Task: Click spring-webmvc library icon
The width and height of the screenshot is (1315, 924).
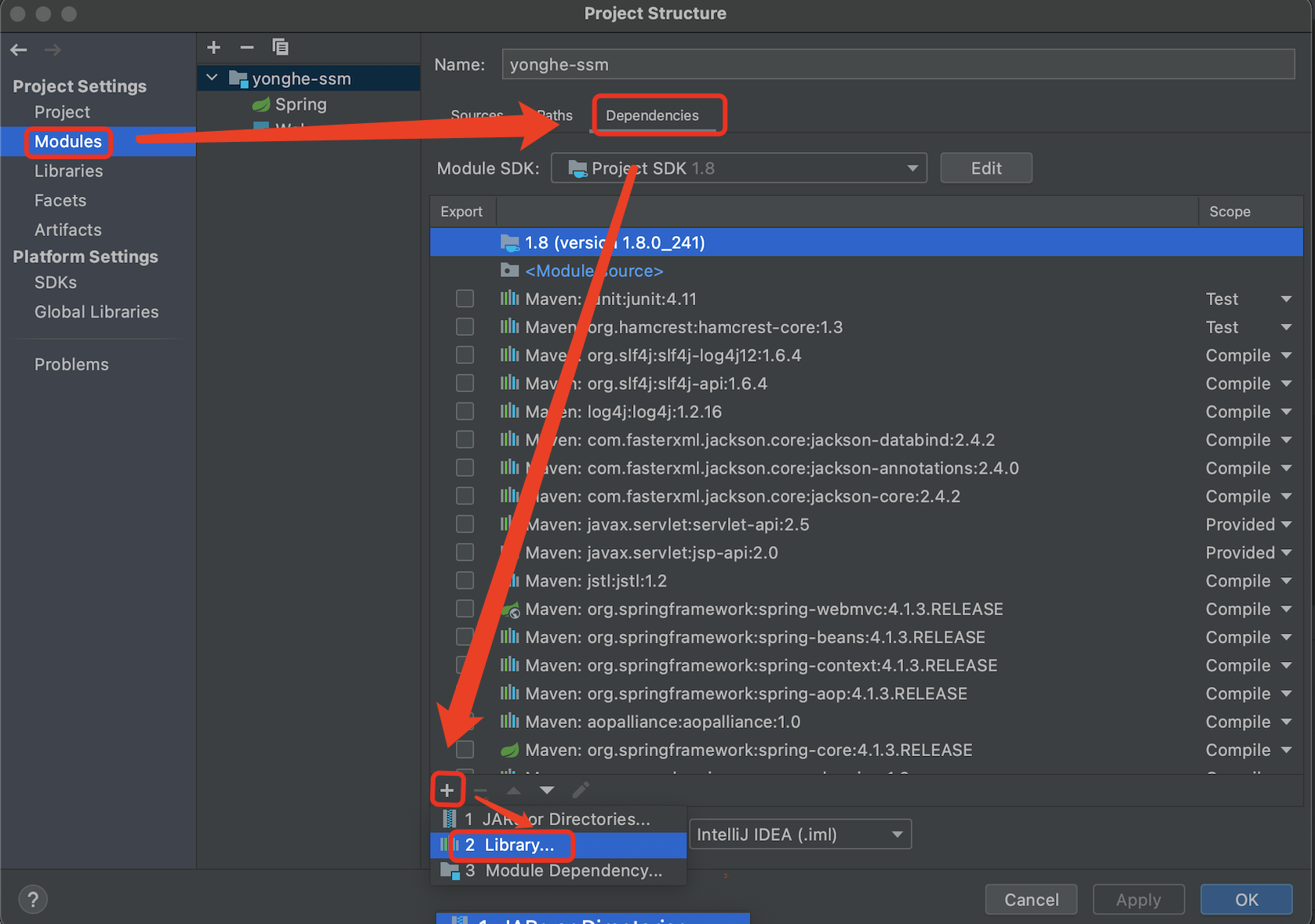Action: point(511,609)
